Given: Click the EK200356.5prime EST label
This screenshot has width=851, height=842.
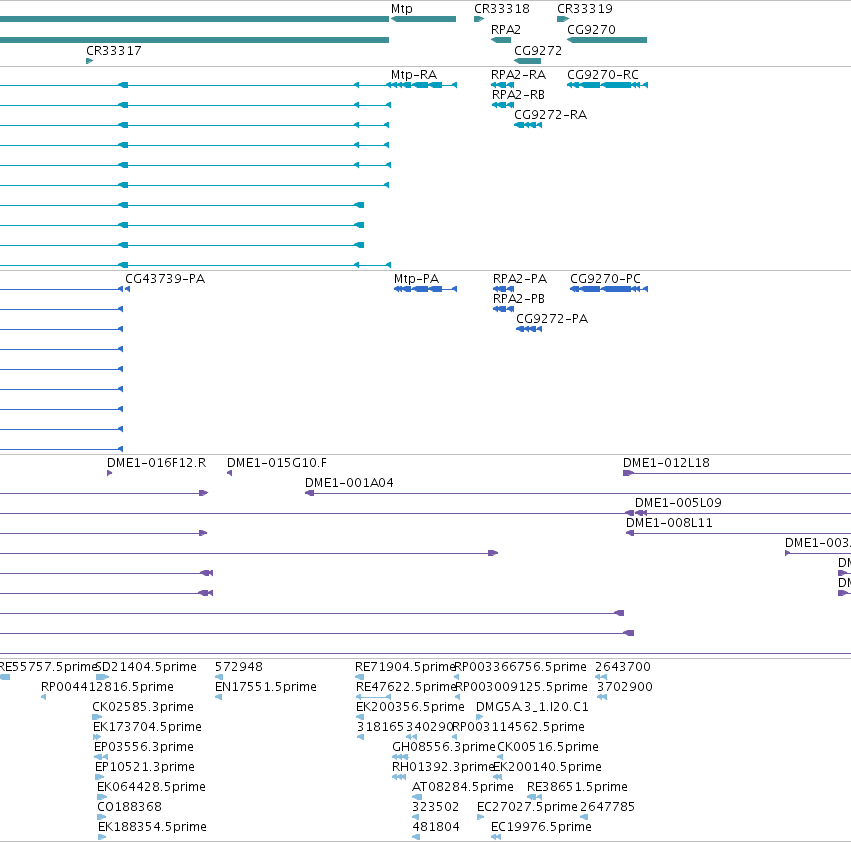Looking at the screenshot, I should click(410, 707).
